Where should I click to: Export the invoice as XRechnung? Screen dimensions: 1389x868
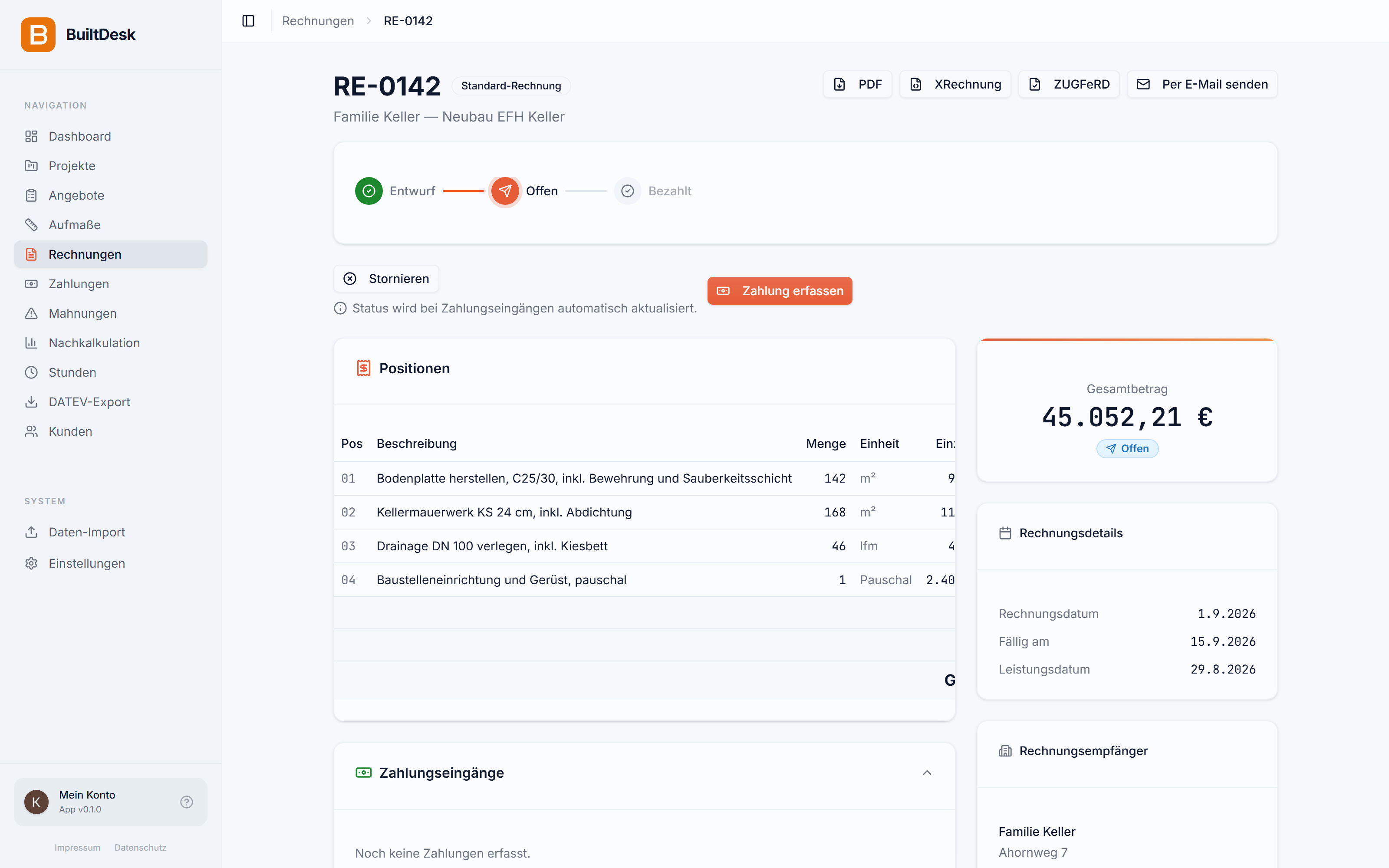pyautogui.click(x=955, y=84)
